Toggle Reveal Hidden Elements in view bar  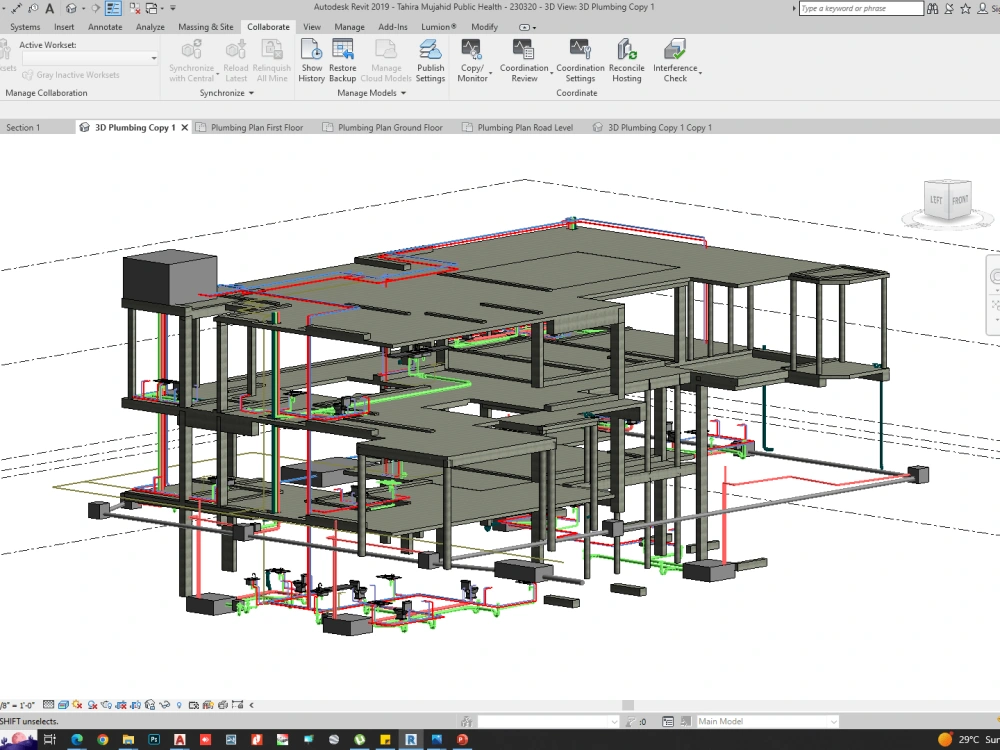(x=180, y=704)
